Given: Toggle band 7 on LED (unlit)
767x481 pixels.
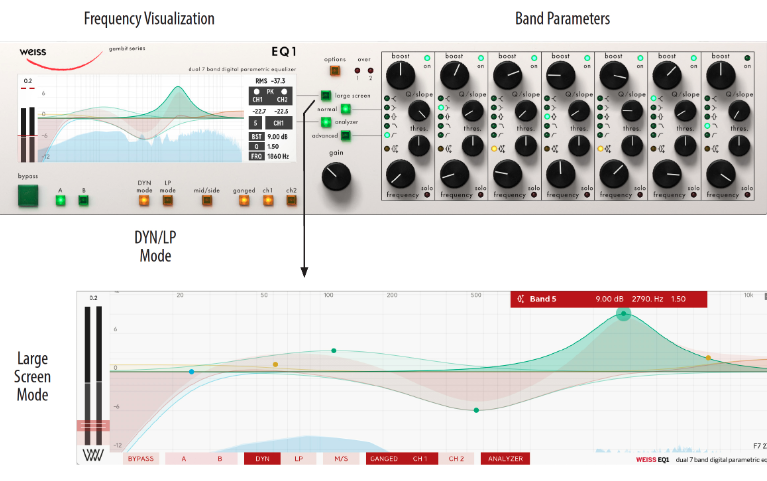Looking at the screenshot, I should [747, 58].
